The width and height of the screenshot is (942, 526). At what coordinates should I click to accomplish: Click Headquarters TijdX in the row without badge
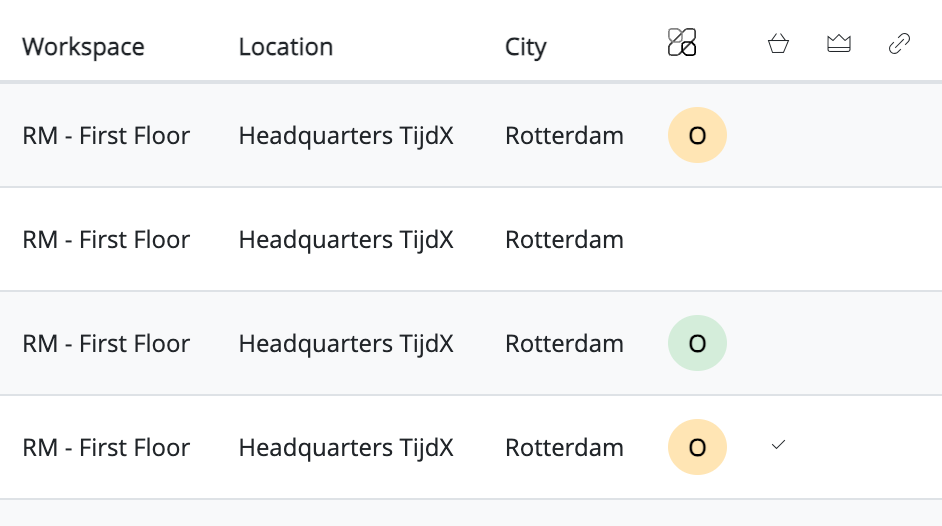346,240
